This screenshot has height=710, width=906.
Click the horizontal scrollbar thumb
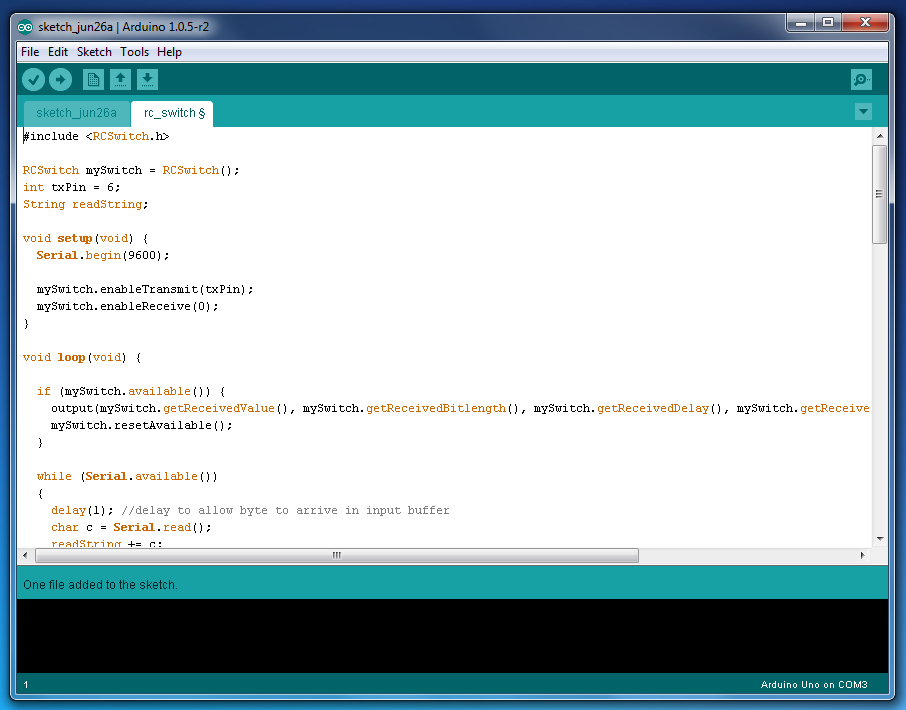337,556
